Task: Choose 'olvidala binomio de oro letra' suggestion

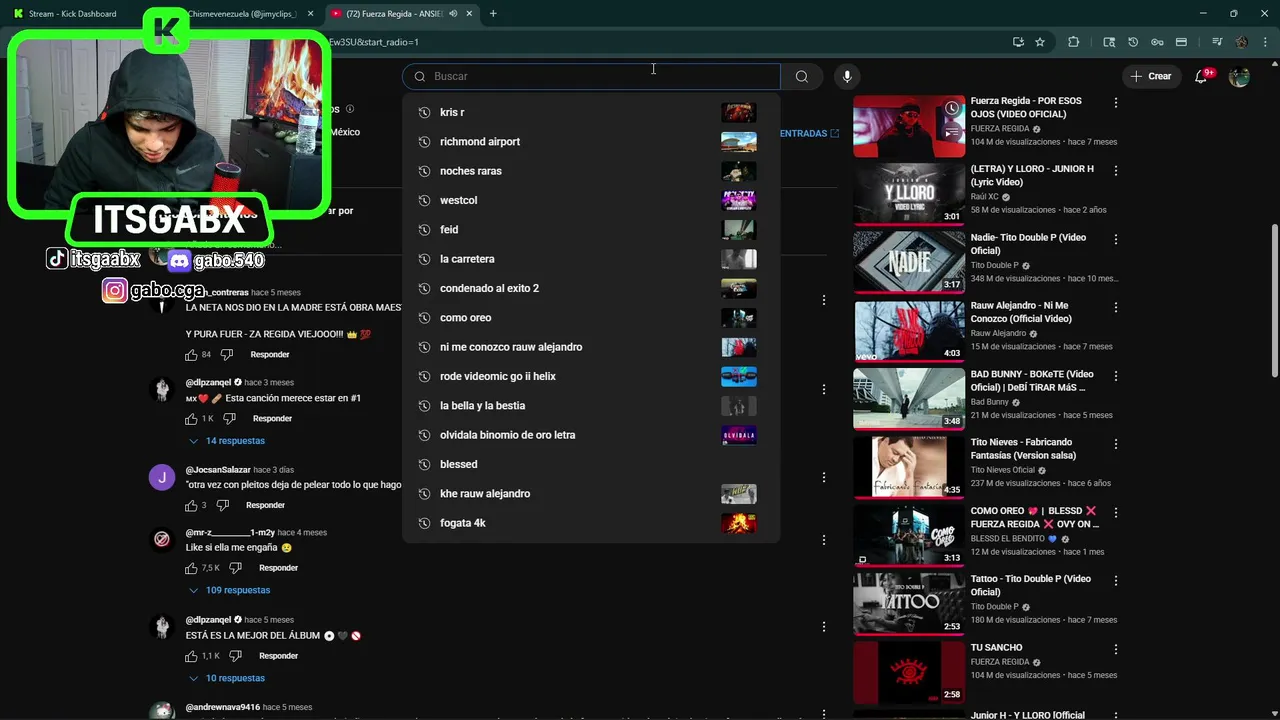Action: (x=591, y=435)
